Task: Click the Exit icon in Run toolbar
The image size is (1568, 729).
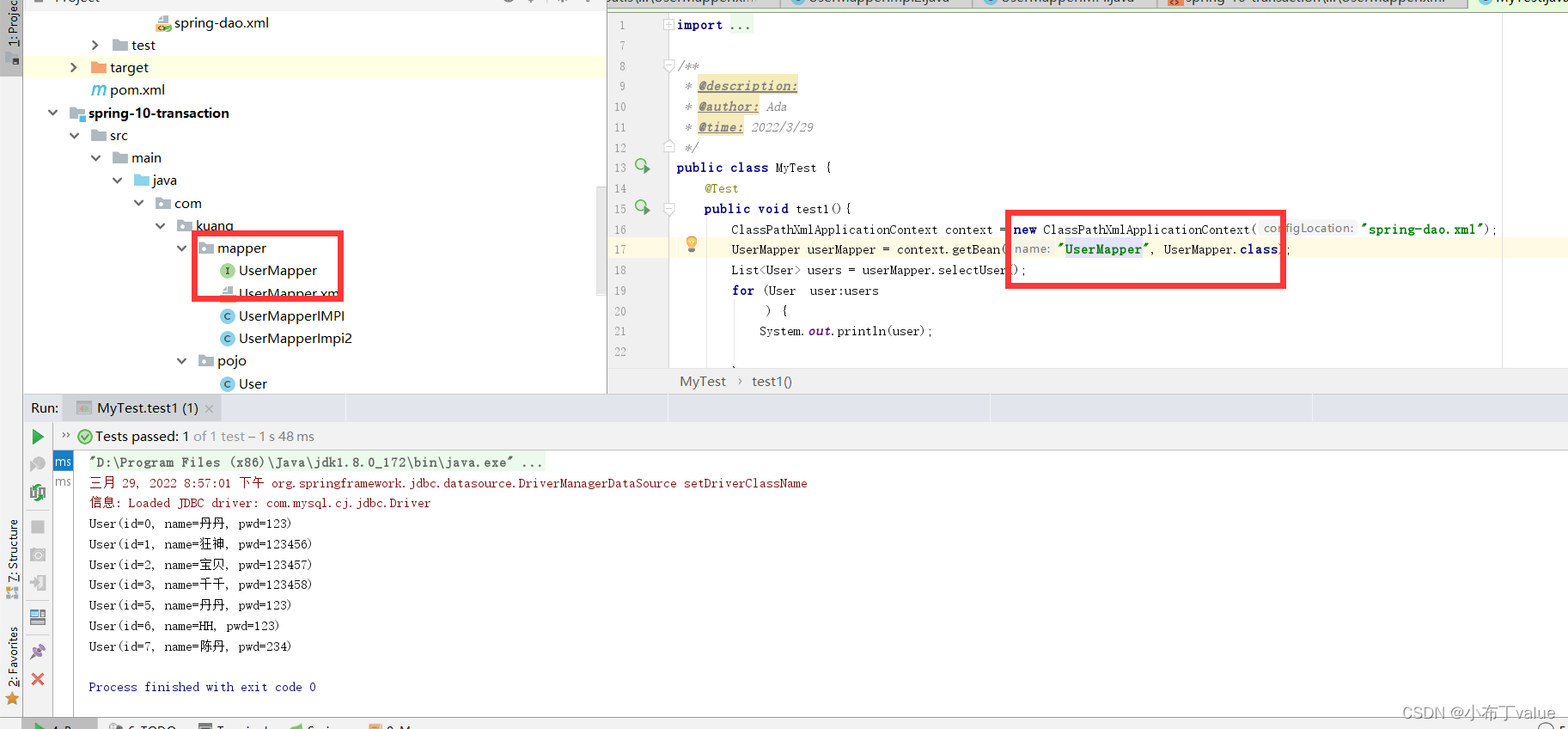Action: tap(38, 583)
